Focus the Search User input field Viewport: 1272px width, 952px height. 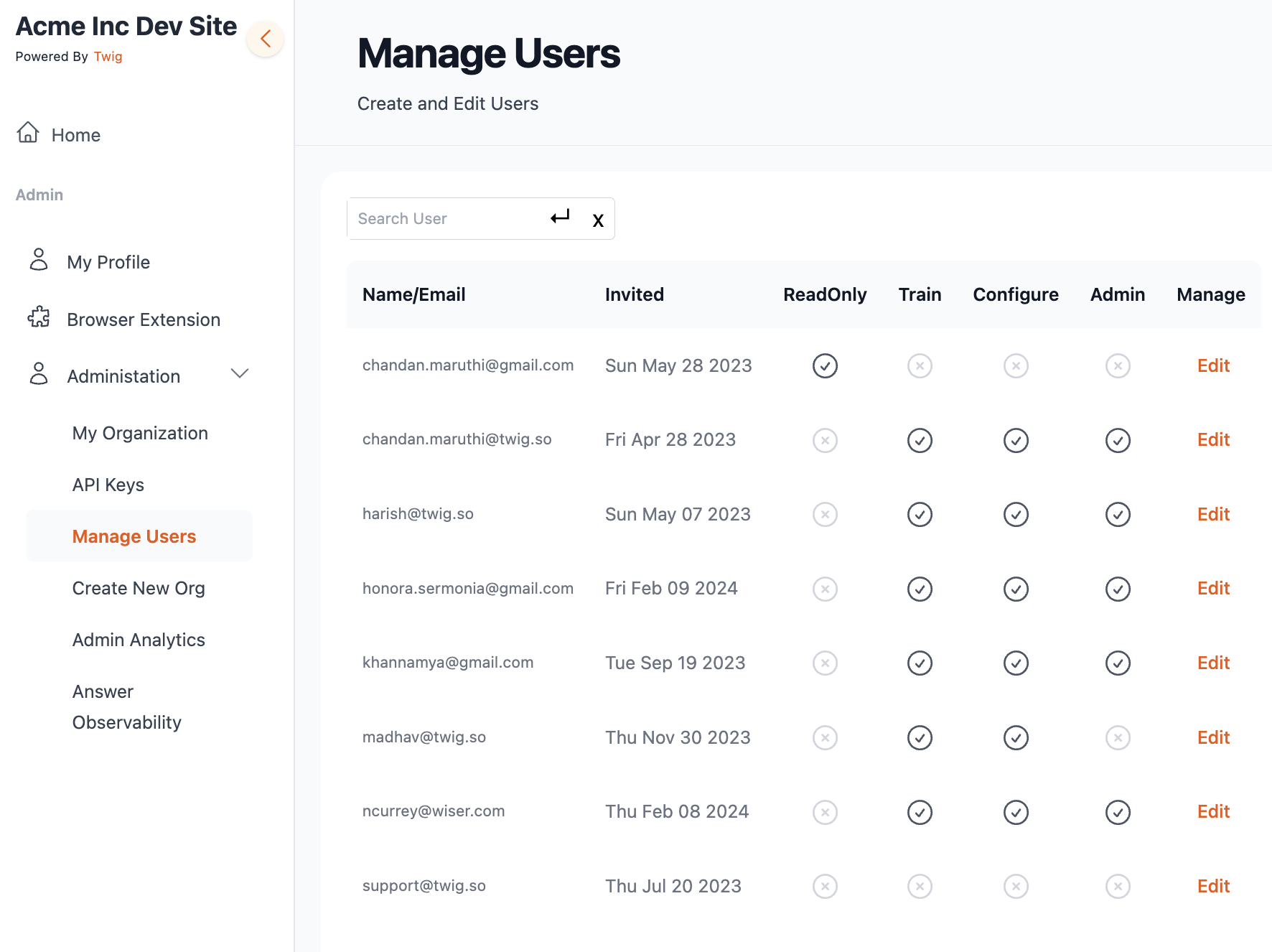[x=445, y=219]
